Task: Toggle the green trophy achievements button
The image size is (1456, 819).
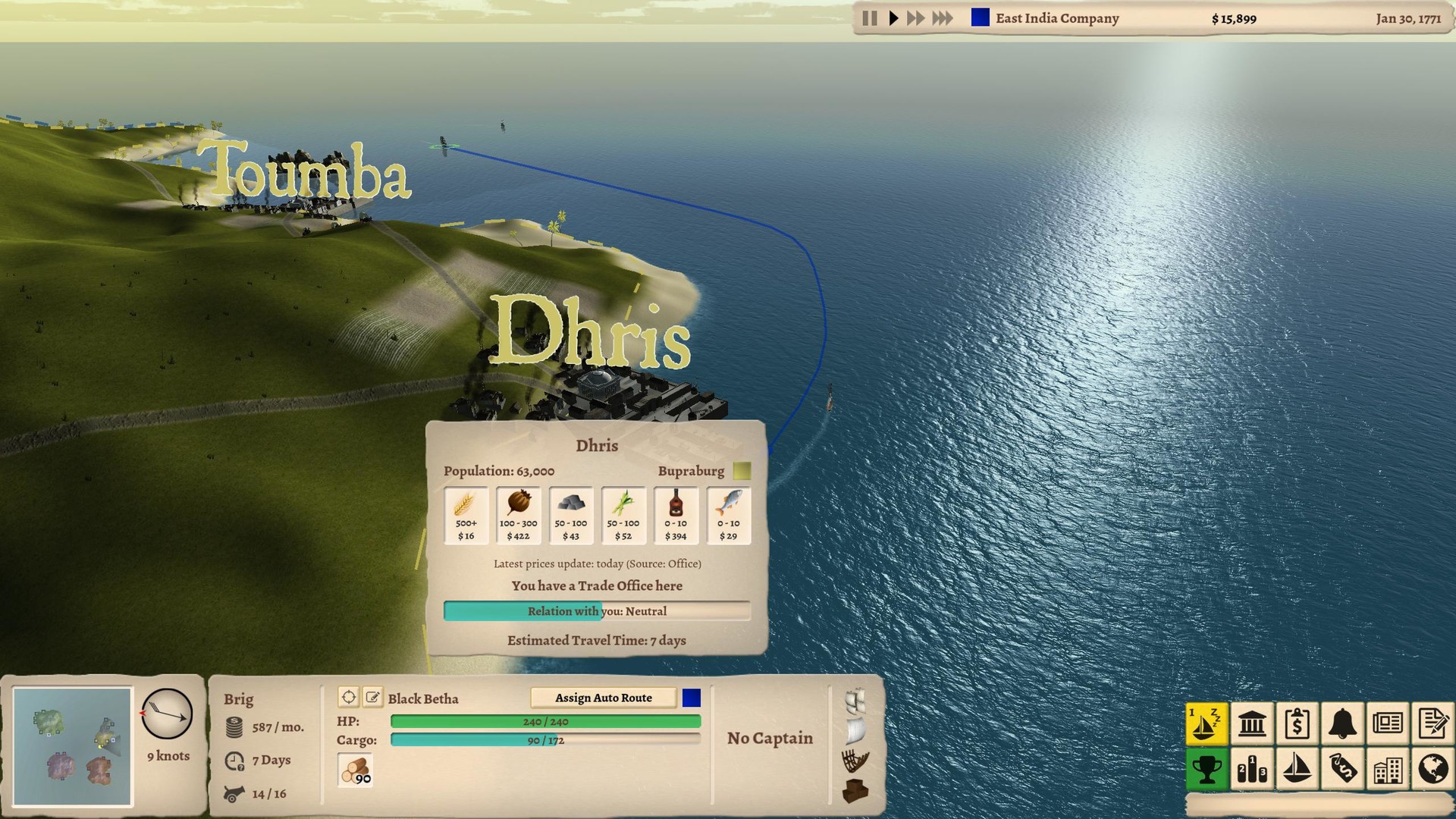Action: (1206, 769)
